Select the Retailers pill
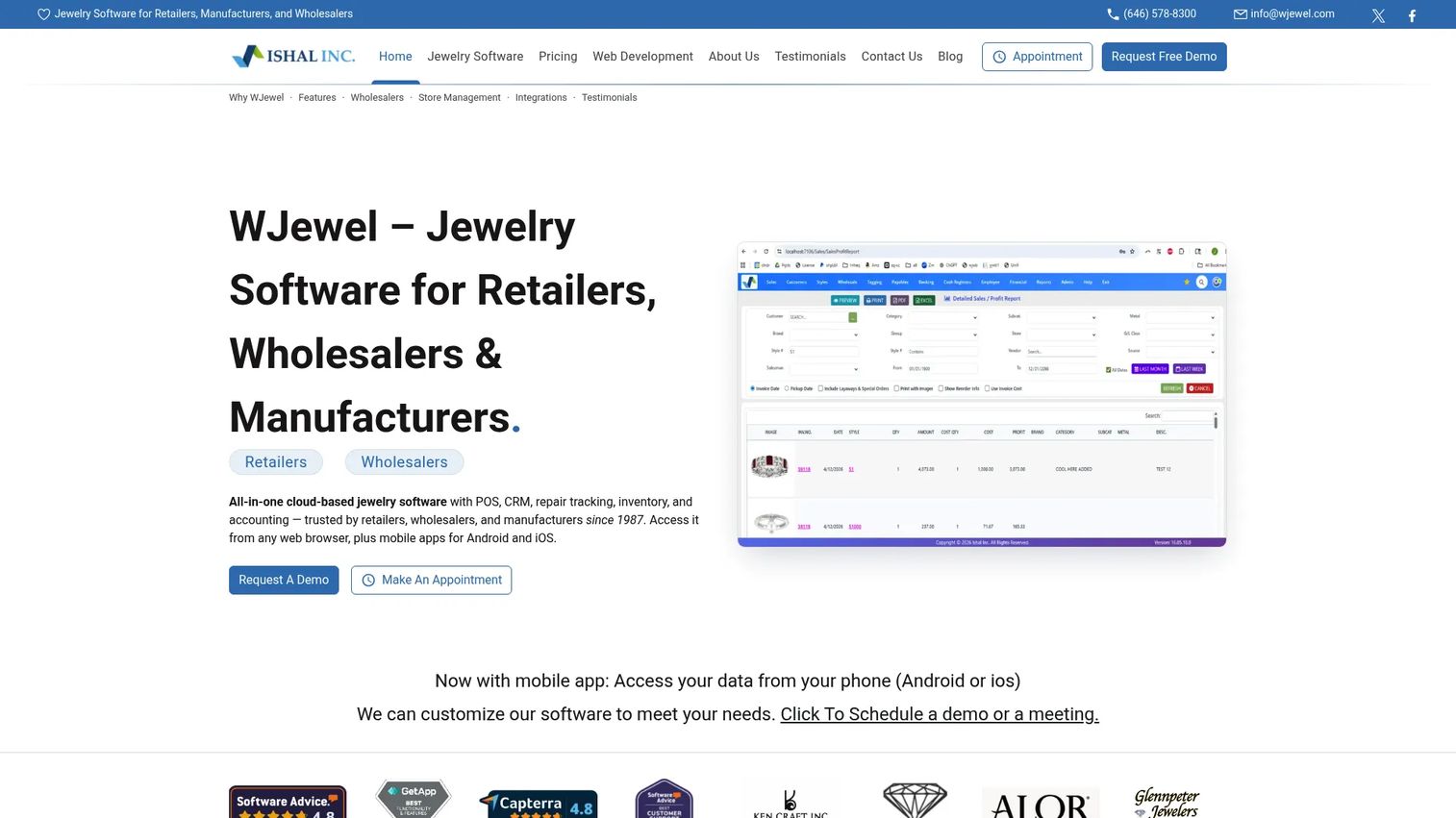 click(x=276, y=462)
